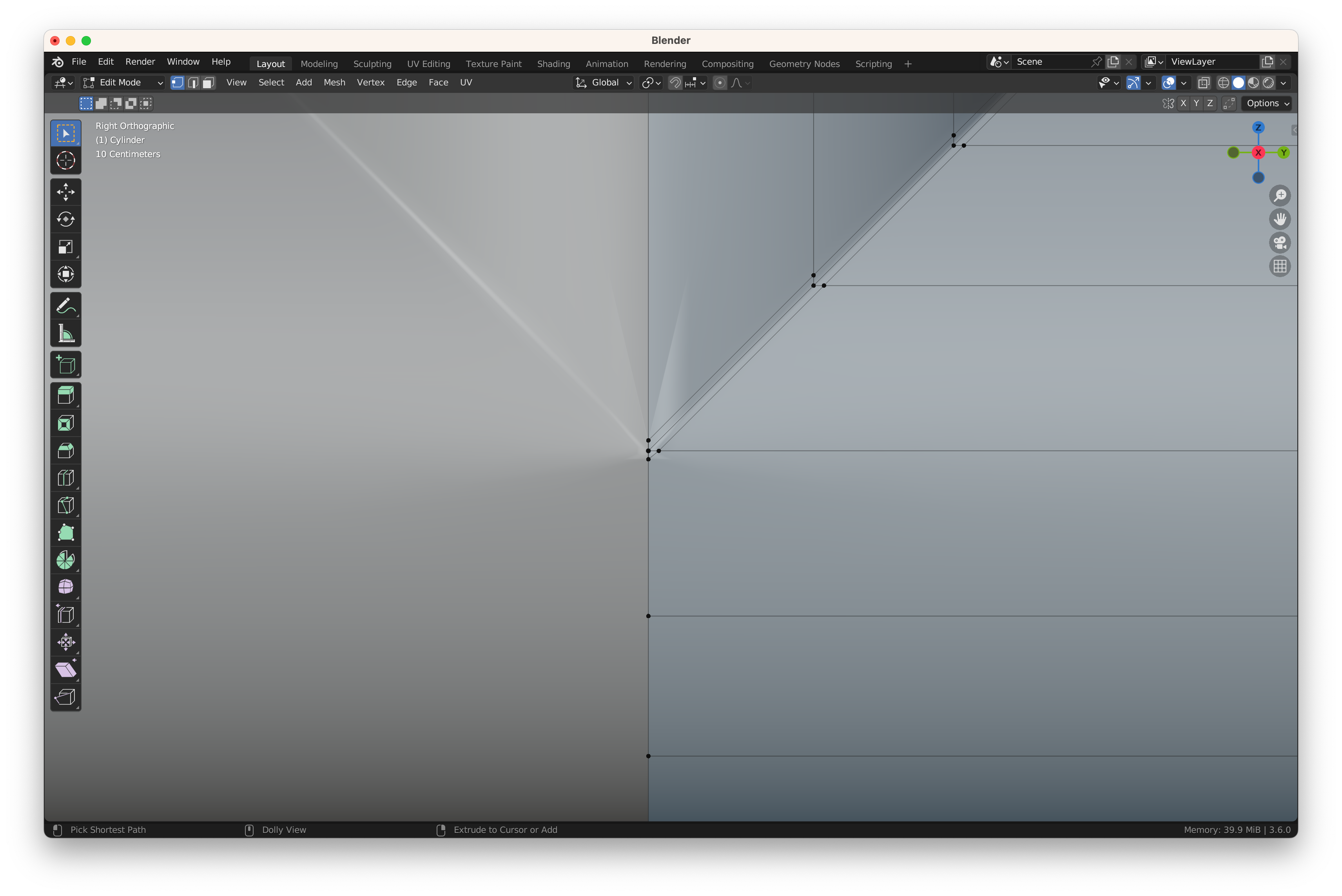1342x896 pixels.
Task: Toggle viewport overlays
Action: tap(1168, 83)
